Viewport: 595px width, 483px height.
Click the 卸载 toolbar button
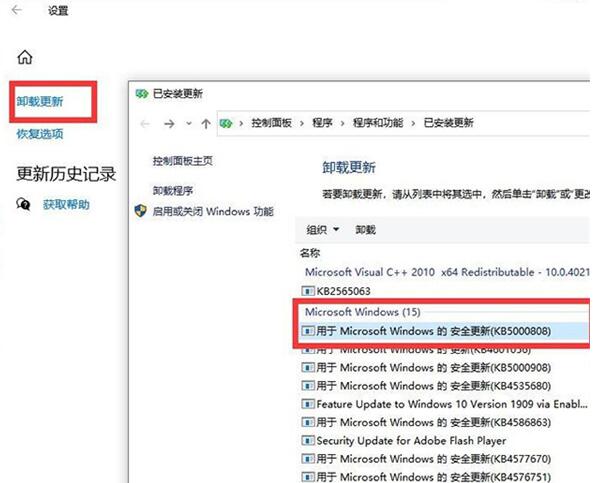point(365,230)
